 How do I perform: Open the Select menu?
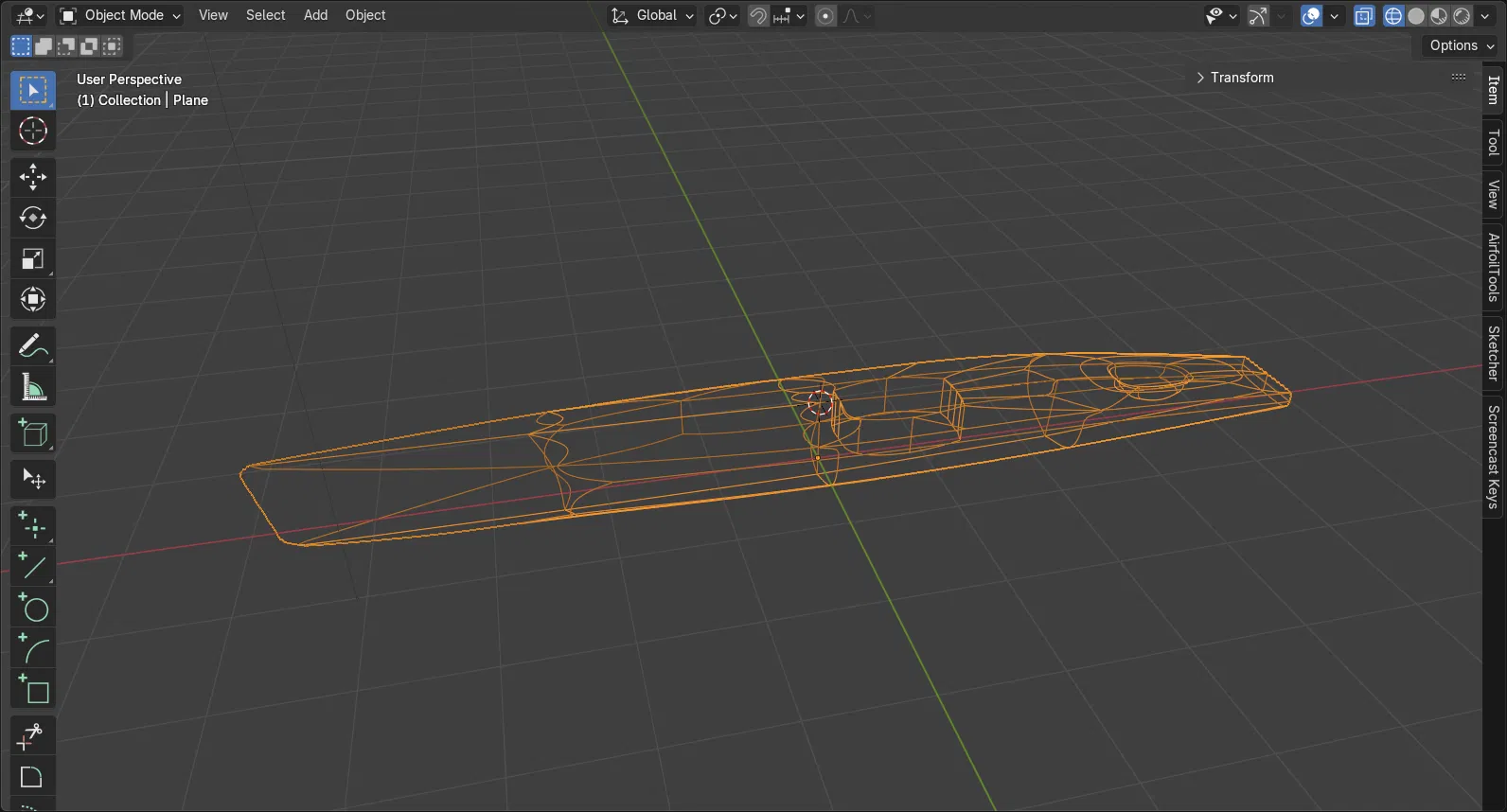(265, 15)
